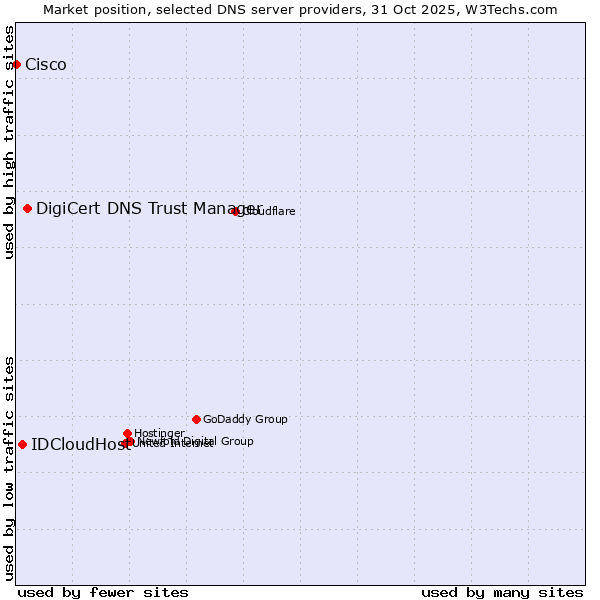Click the GoDaddy Group label

pyautogui.click(x=245, y=419)
